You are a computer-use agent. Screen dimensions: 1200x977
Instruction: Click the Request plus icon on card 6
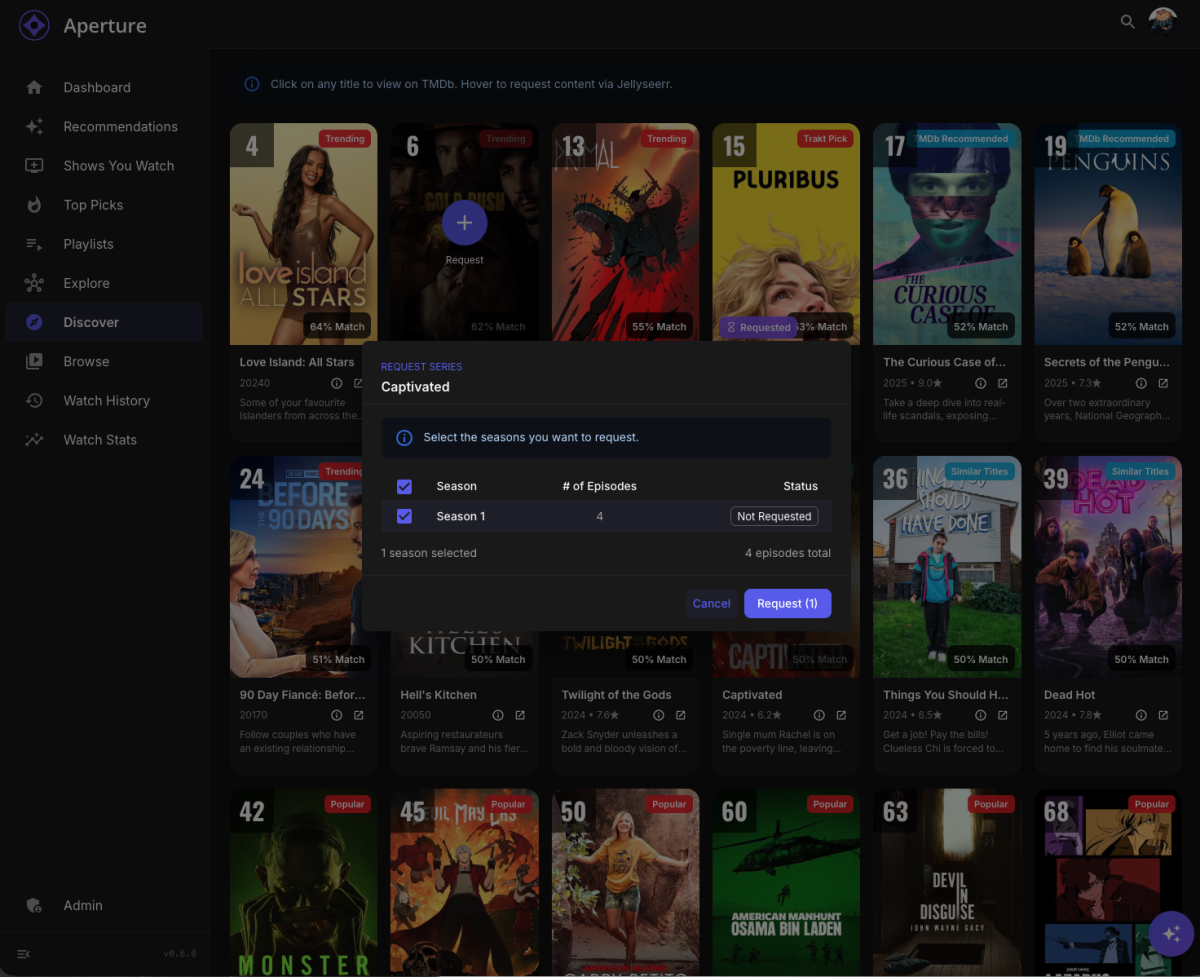(x=464, y=223)
